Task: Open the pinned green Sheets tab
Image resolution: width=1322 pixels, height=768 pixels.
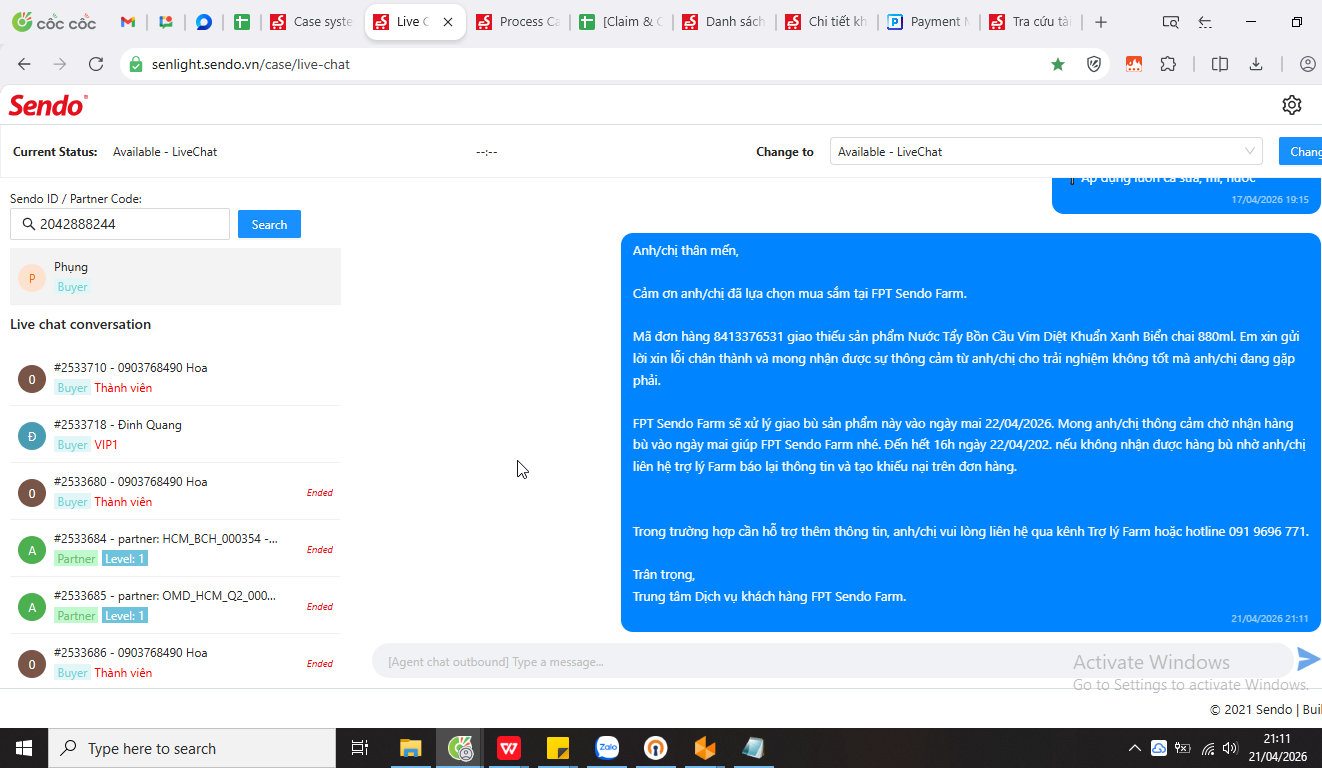Action: (x=242, y=22)
